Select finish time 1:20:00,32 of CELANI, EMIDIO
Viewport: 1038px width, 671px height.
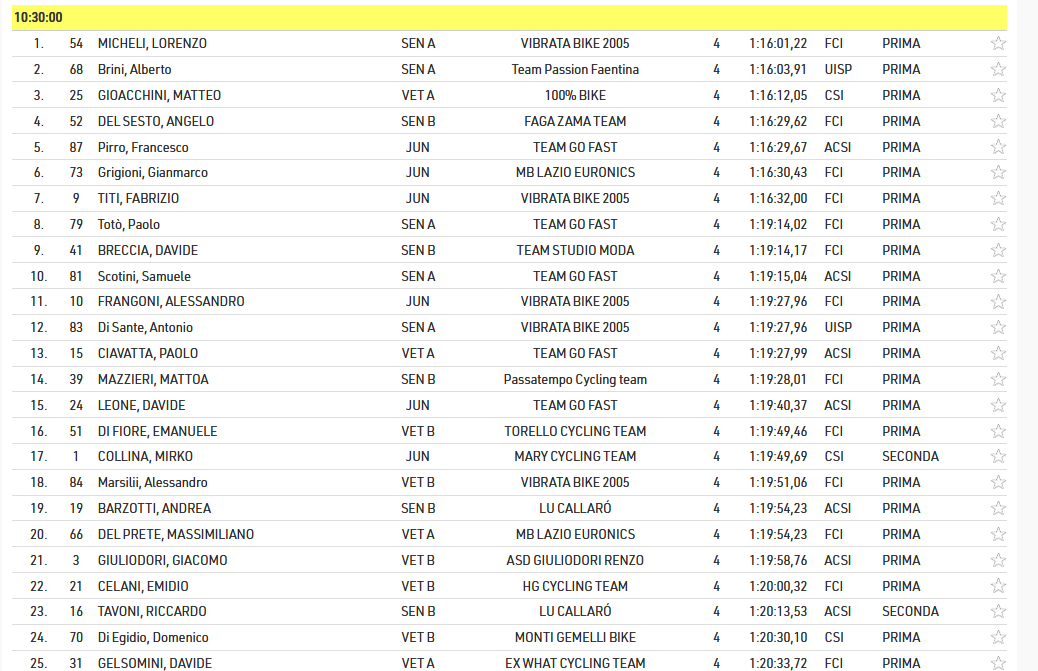click(777, 586)
